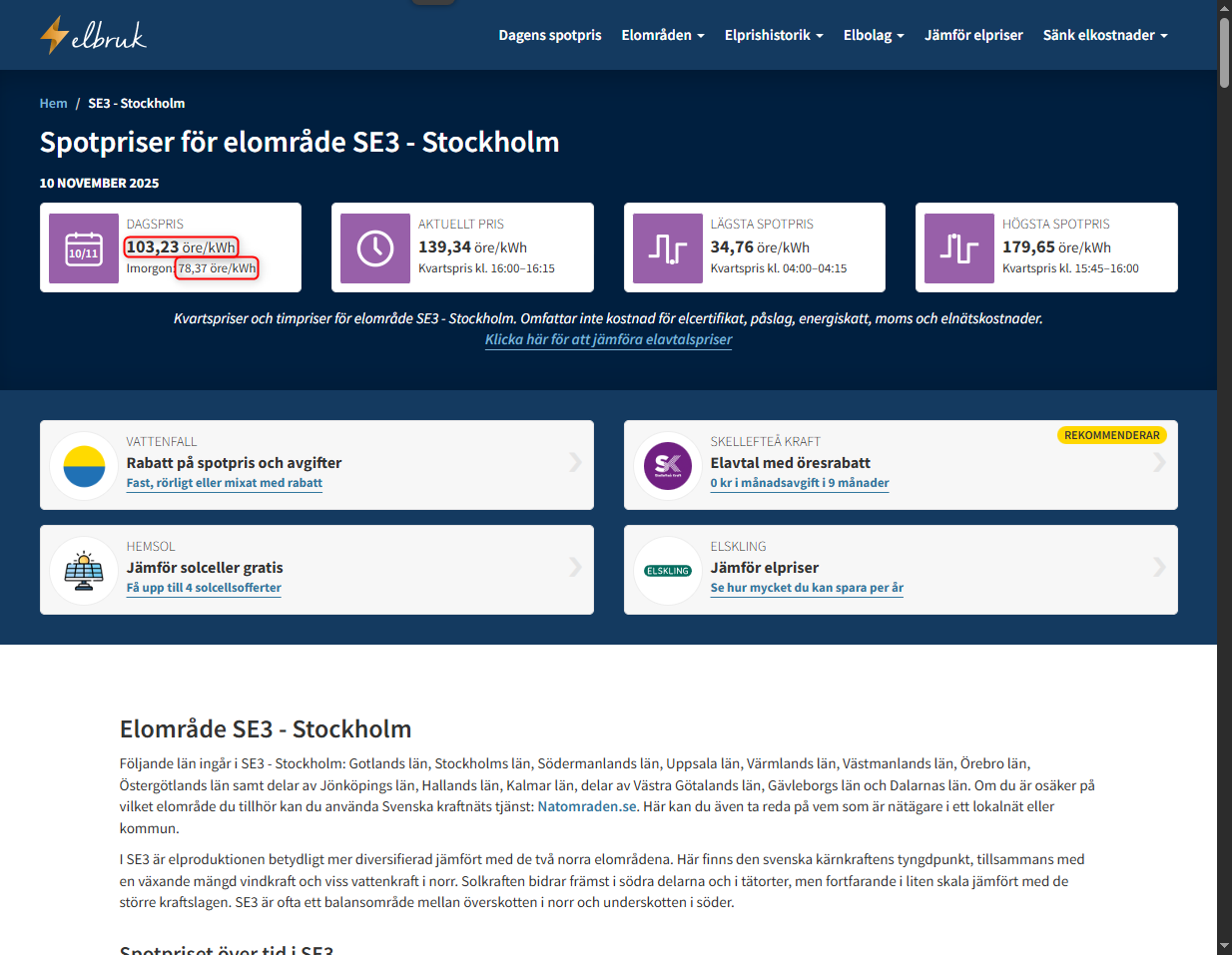Open the Elprishistorik dropdown
Screen dimensions: 1232x955
pyautogui.click(x=774, y=35)
